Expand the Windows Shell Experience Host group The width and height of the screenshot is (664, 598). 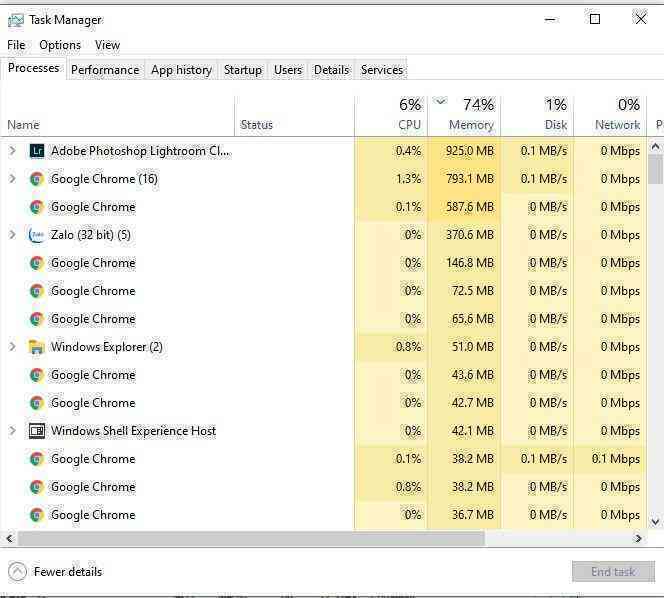pyautogui.click(x=13, y=430)
